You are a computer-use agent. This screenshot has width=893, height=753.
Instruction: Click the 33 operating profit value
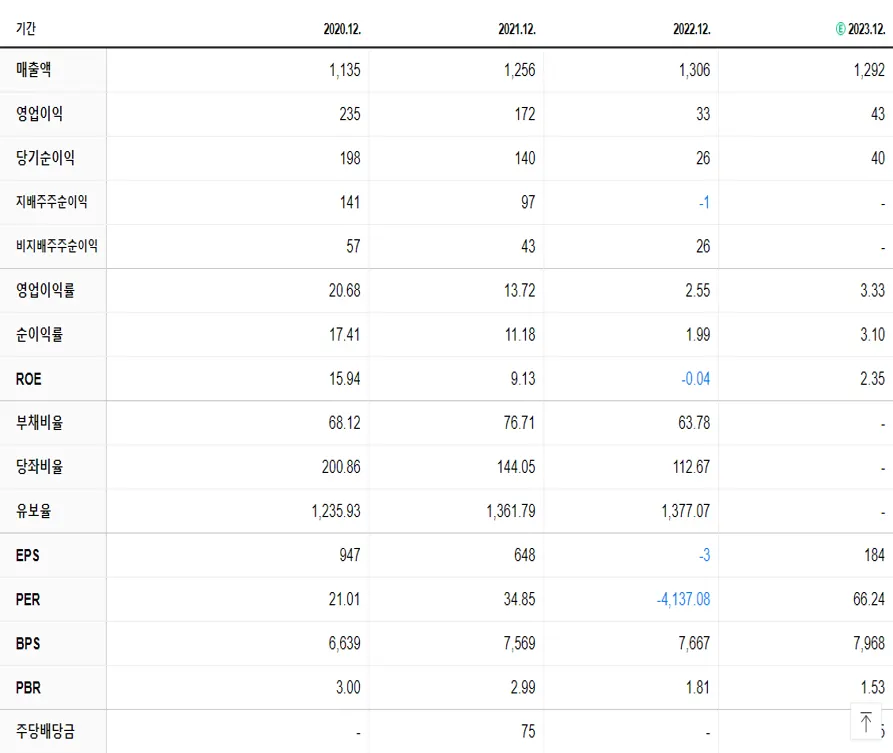click(x=703, y=114)
